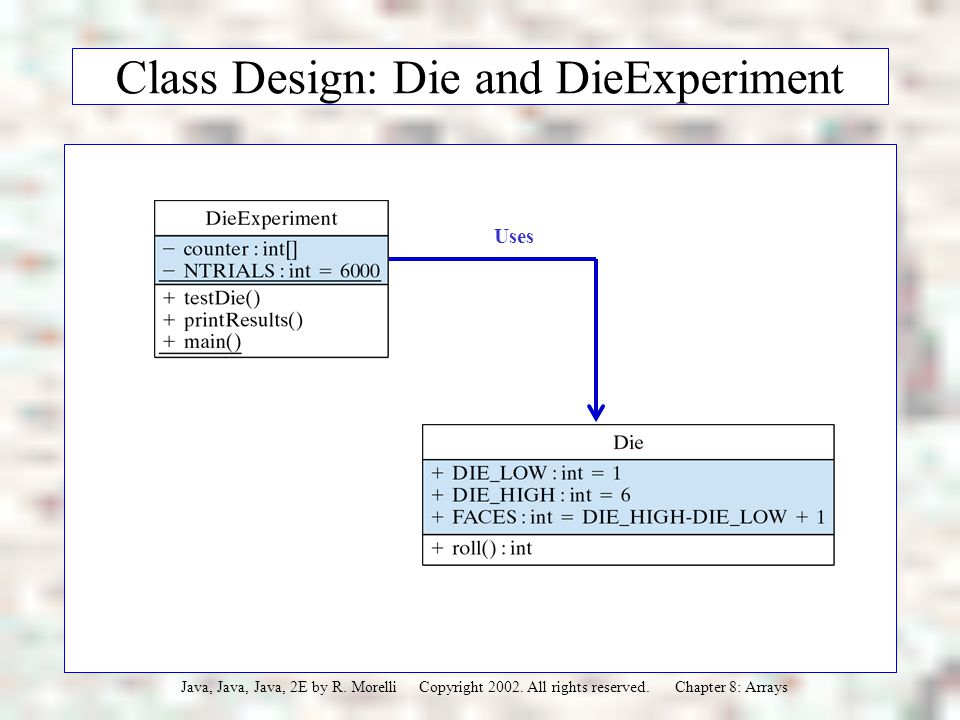Viewport: 960px width, 720px height.
Task: Select the blue 'Uses' association label
Action: [514, 236]
